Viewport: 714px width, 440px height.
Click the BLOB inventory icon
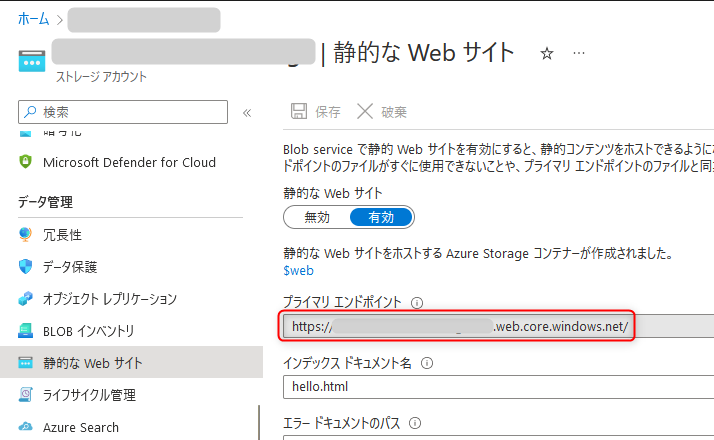click(26, 331)
